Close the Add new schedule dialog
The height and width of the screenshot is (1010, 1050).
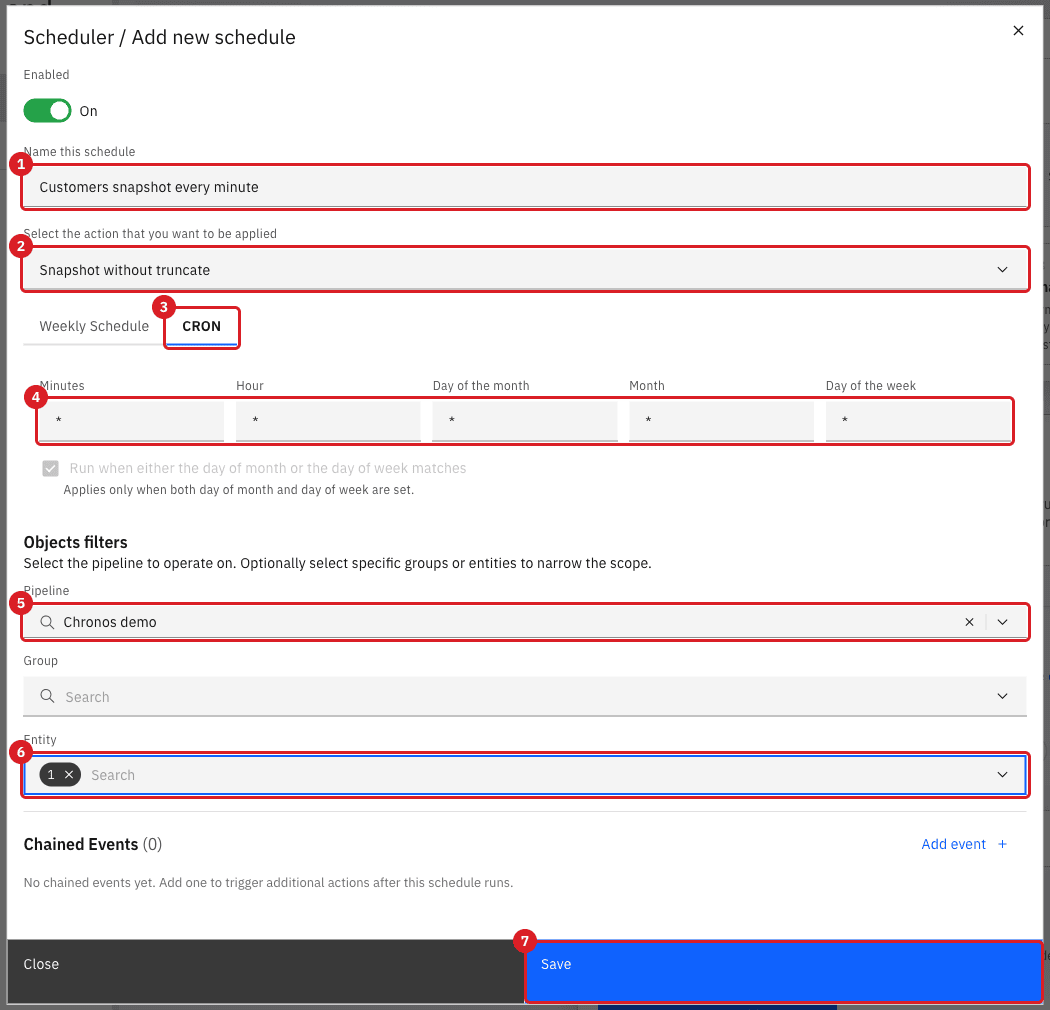point(1018,31)
